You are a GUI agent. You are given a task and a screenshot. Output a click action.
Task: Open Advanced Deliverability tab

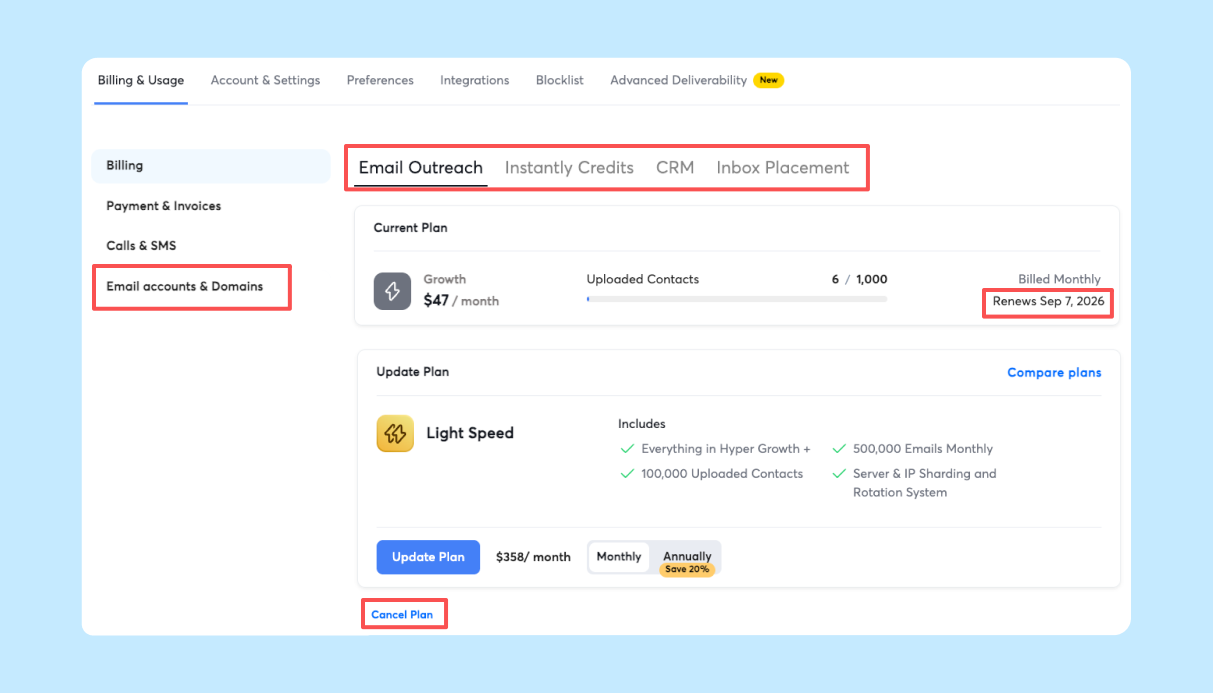(678, 80)
